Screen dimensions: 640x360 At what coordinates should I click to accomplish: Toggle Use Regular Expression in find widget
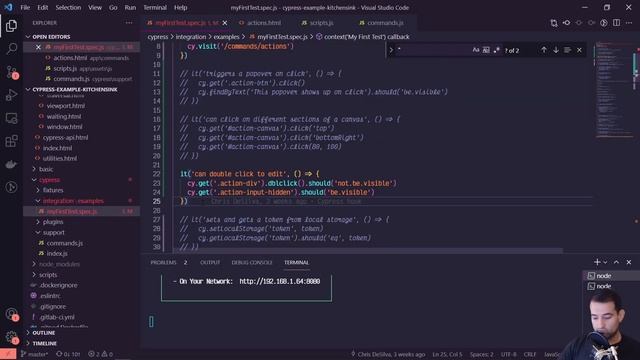pos(496,50)
